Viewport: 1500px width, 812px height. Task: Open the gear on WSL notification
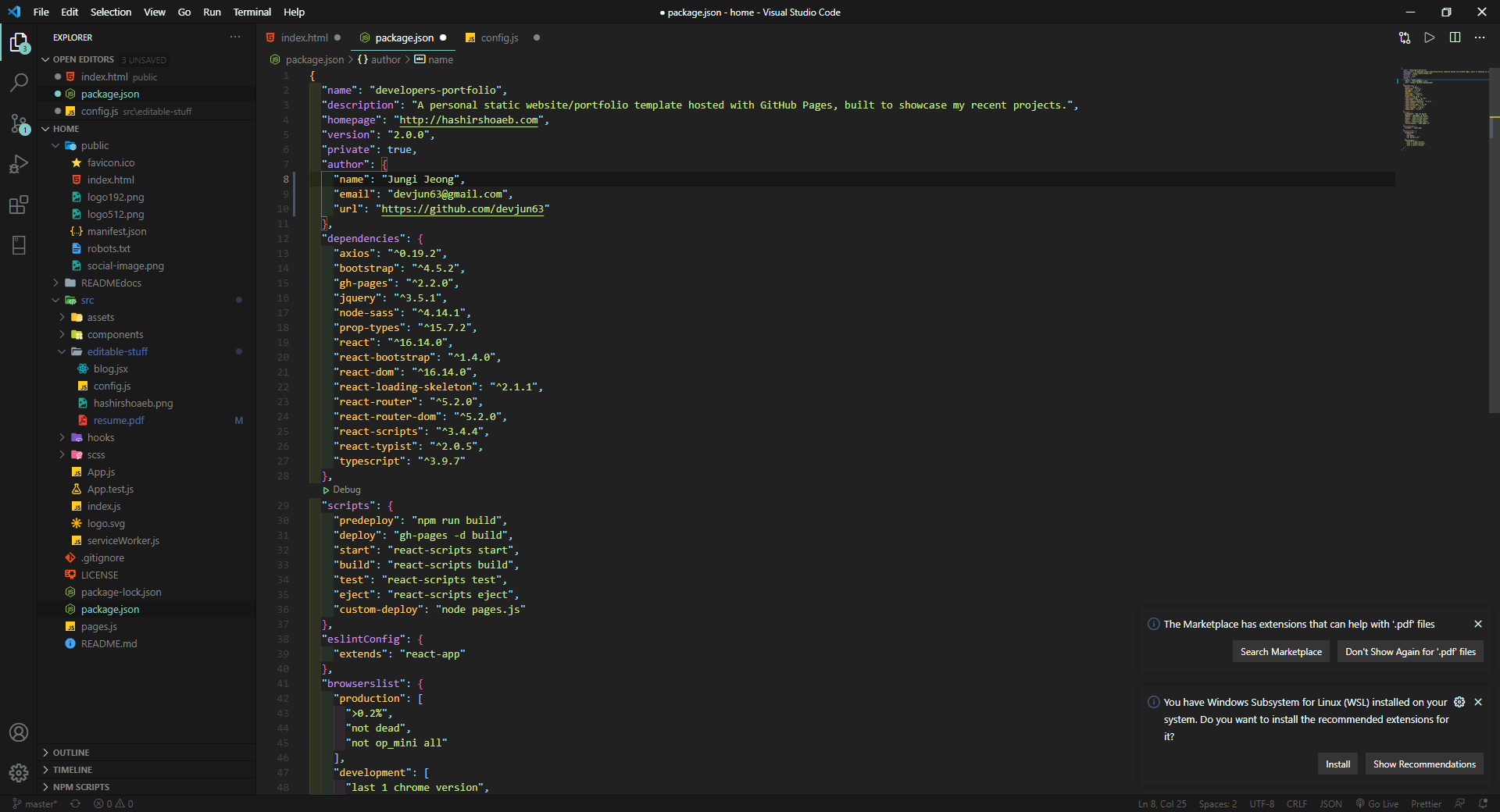coord(1459,702)
